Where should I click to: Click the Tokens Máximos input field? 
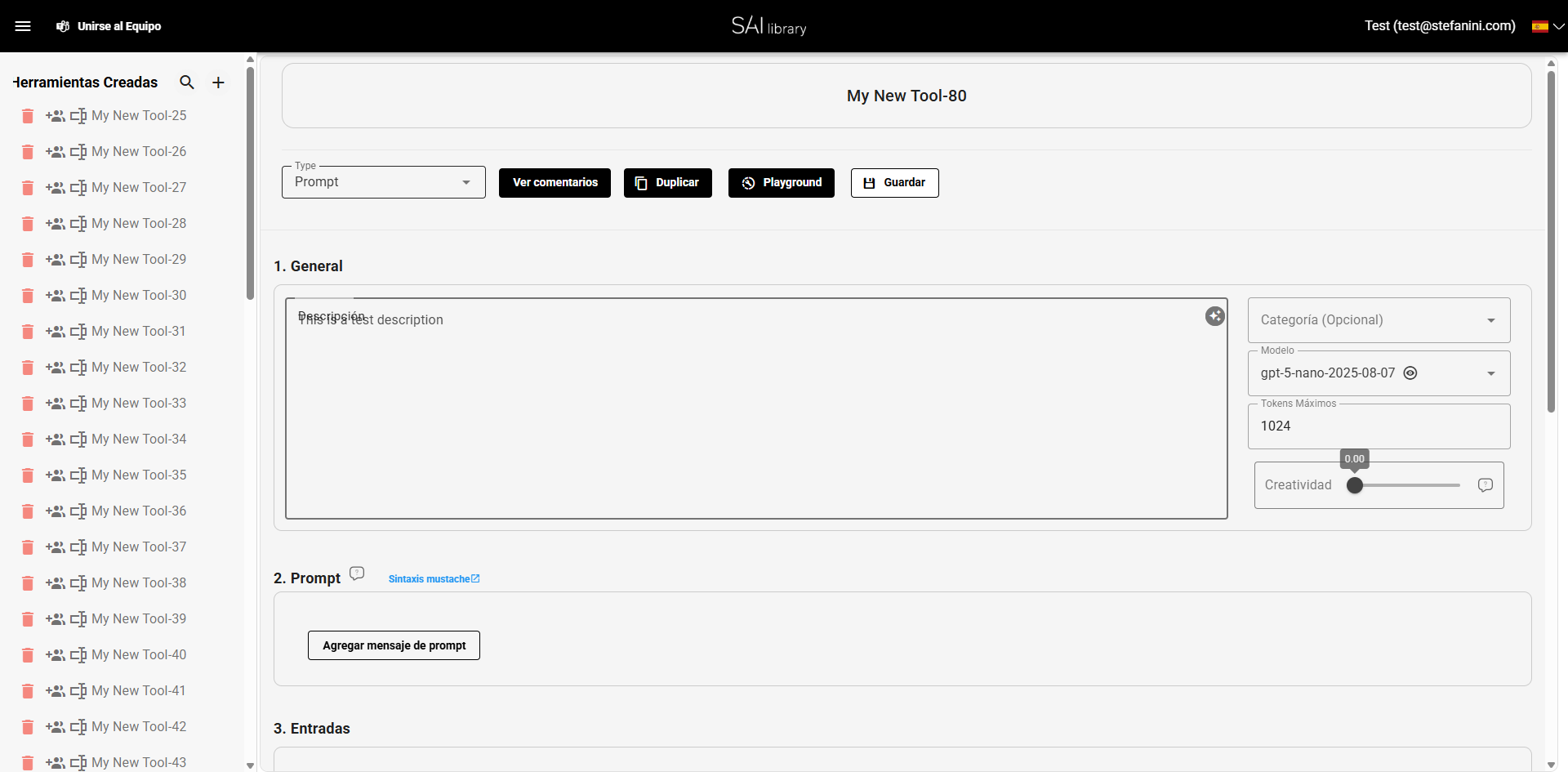pyautogui.click(x=1379, y=426)
